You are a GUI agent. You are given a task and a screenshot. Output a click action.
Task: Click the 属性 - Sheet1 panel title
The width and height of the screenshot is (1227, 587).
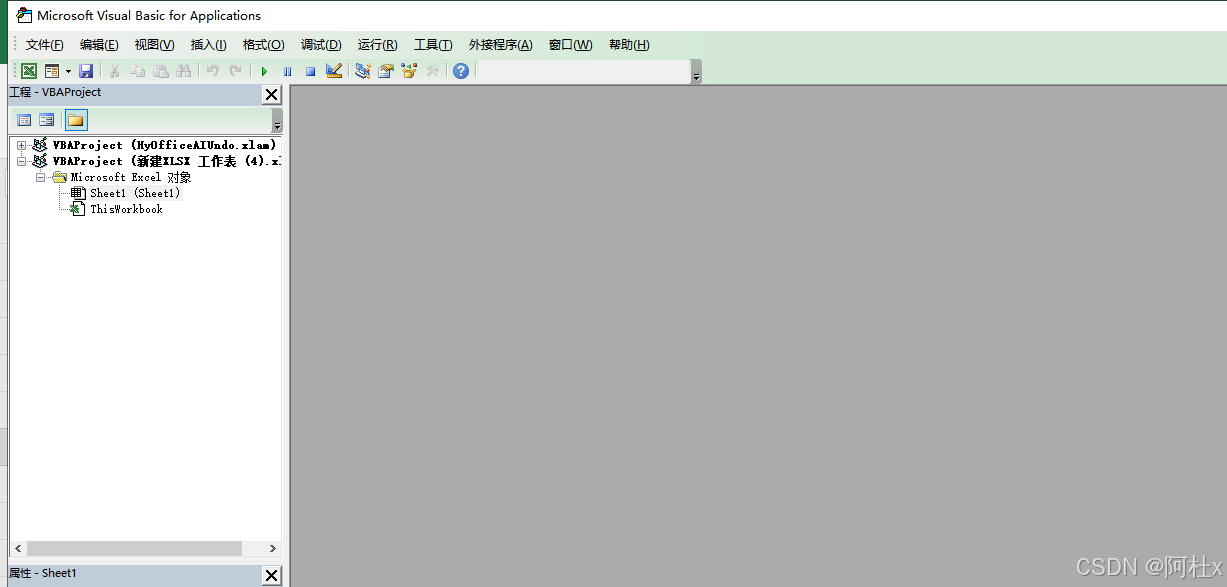(43, 573)
